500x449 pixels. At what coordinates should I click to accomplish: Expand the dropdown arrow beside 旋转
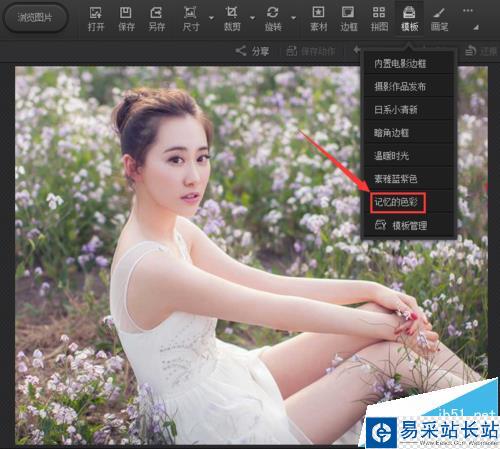(x=294, y=18)
